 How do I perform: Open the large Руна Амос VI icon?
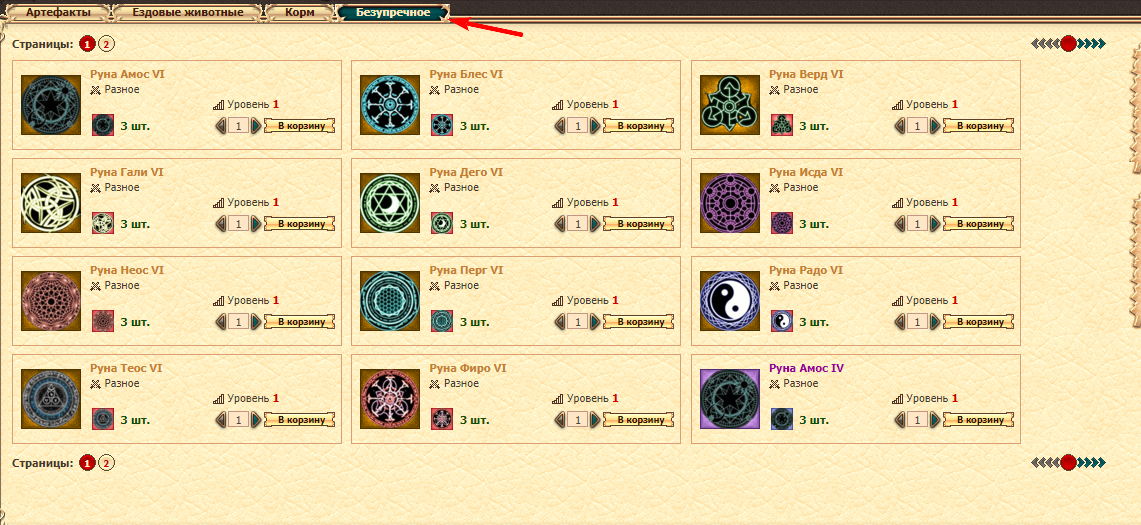[x=51, y=105]
